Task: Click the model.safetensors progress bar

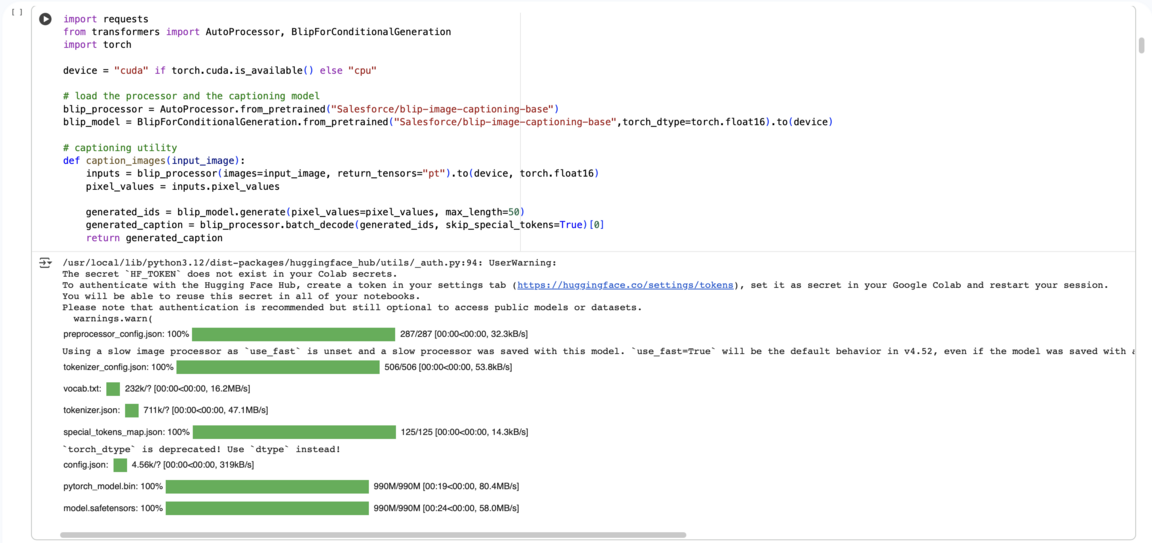Action: [267, 509]
